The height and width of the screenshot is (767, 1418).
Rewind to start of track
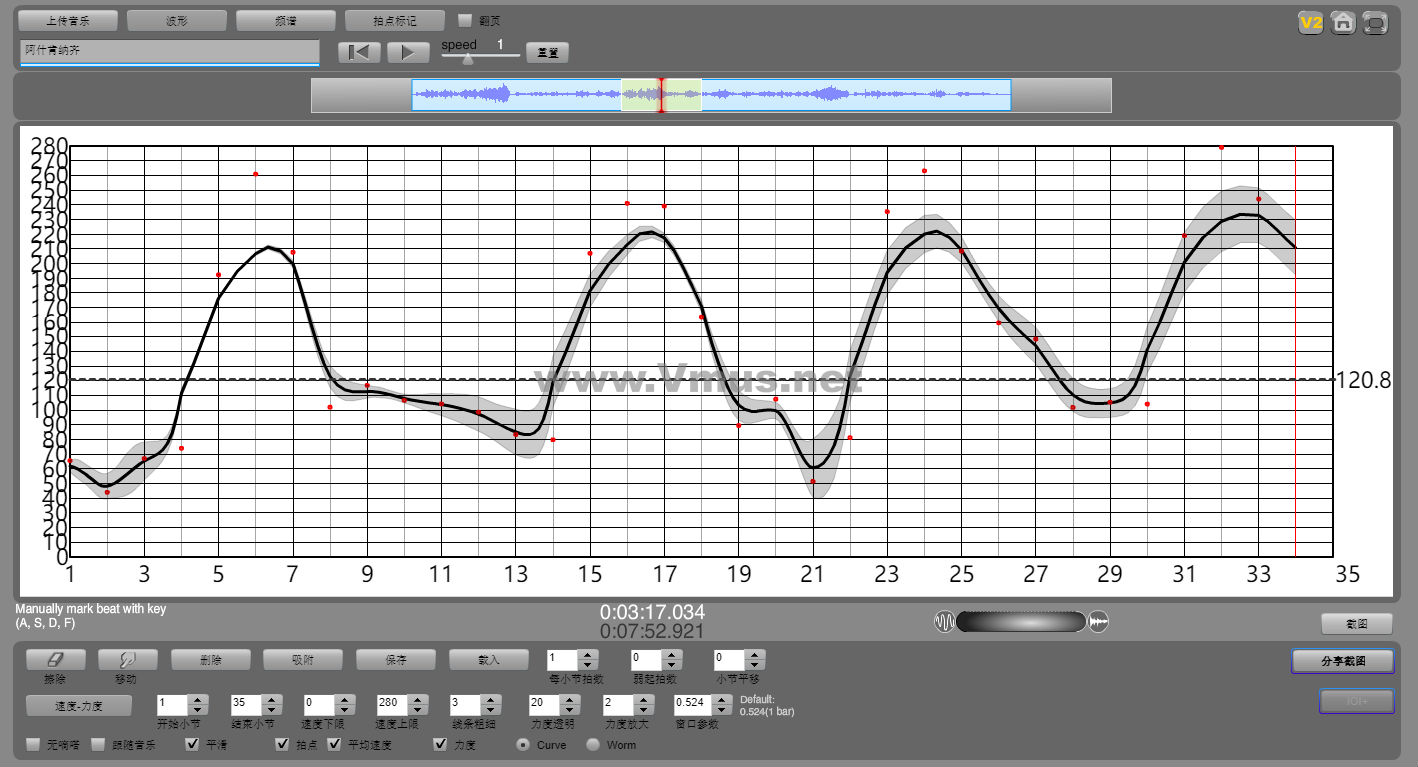click(359, 52)
